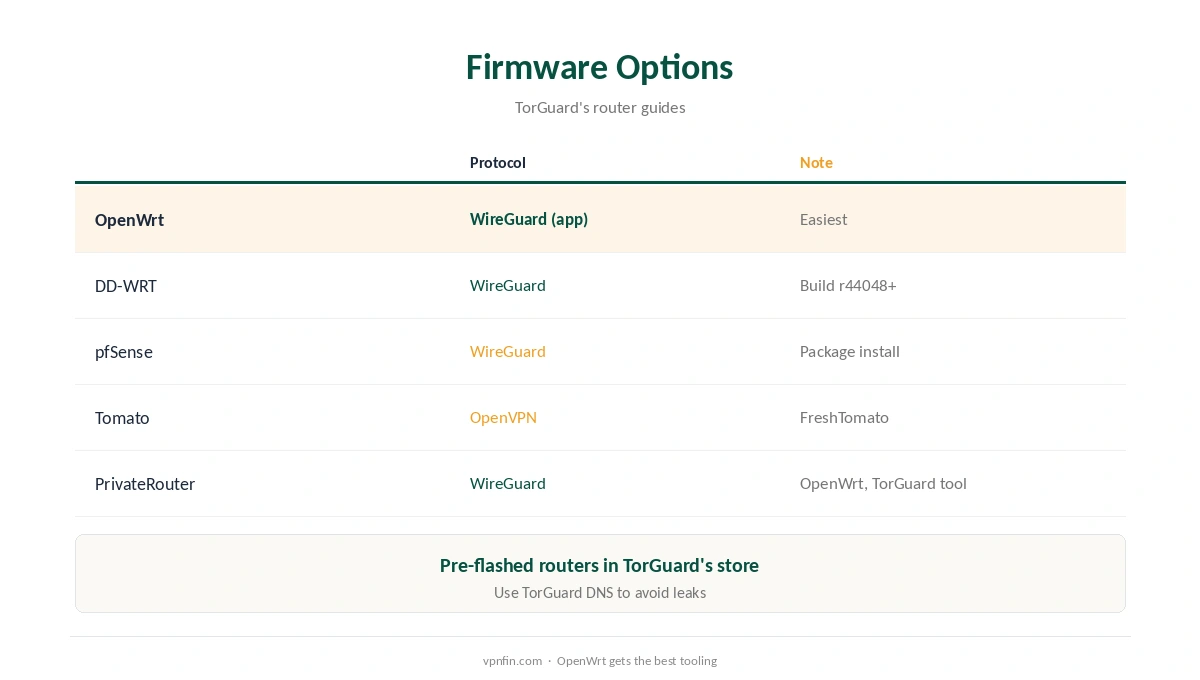1200x680 pixels.
Task: Click WireGuard (app) in the OpenWrt row
Action: 529,219
